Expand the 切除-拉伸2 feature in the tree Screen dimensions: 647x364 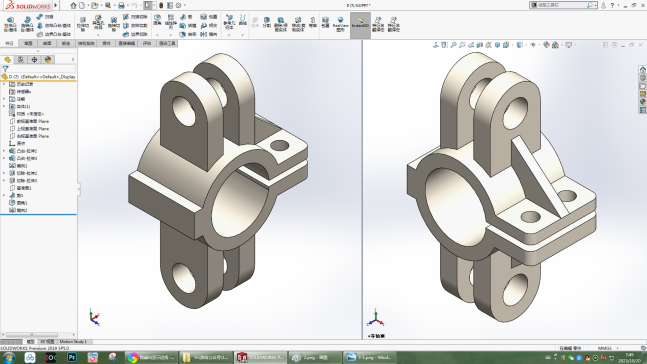pyautogui.click(x=4, y=173)
